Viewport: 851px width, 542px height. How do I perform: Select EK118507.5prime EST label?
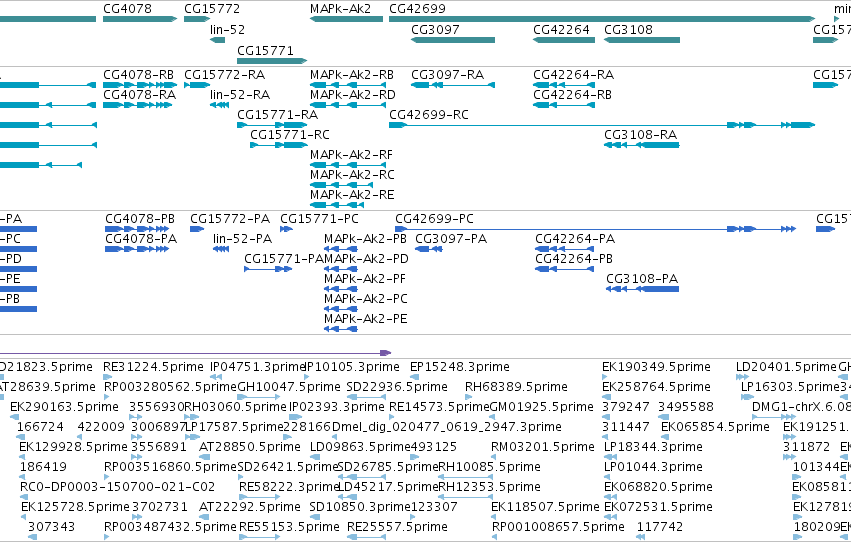click(545, 507)
